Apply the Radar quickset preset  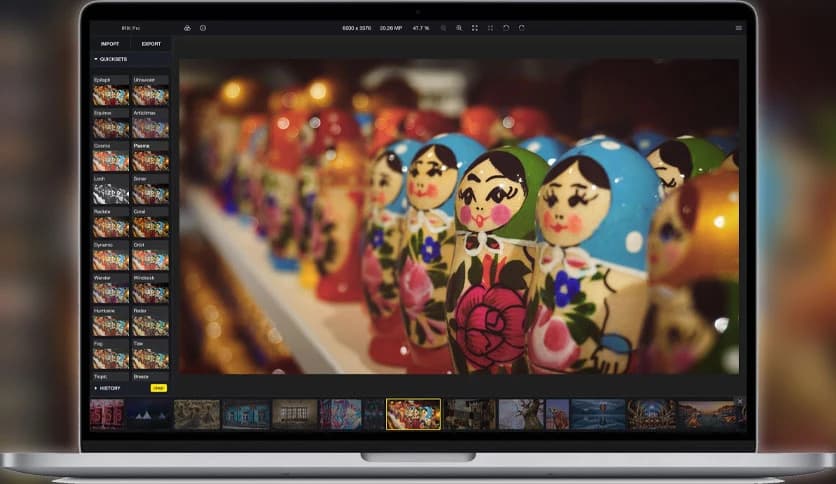(150, 322)
